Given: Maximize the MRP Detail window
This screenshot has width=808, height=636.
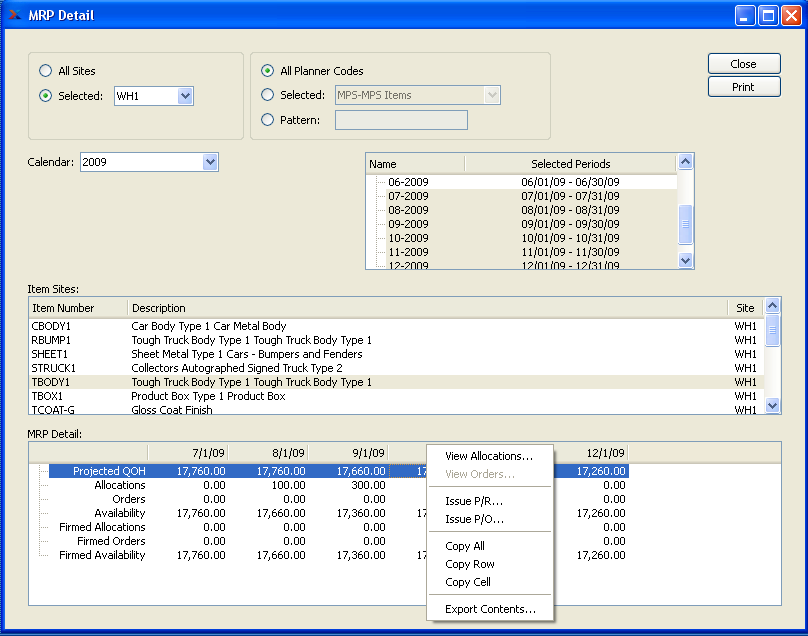Looking at the screenshot, I should point(768,15).
